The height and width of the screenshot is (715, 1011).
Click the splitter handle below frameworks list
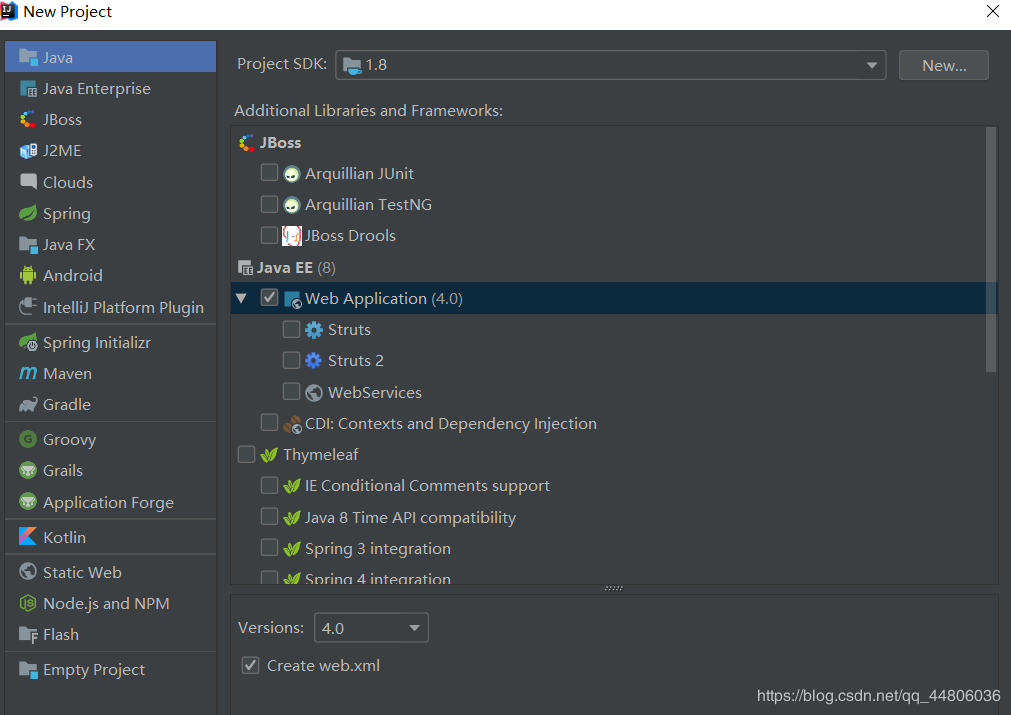point(614,589)
